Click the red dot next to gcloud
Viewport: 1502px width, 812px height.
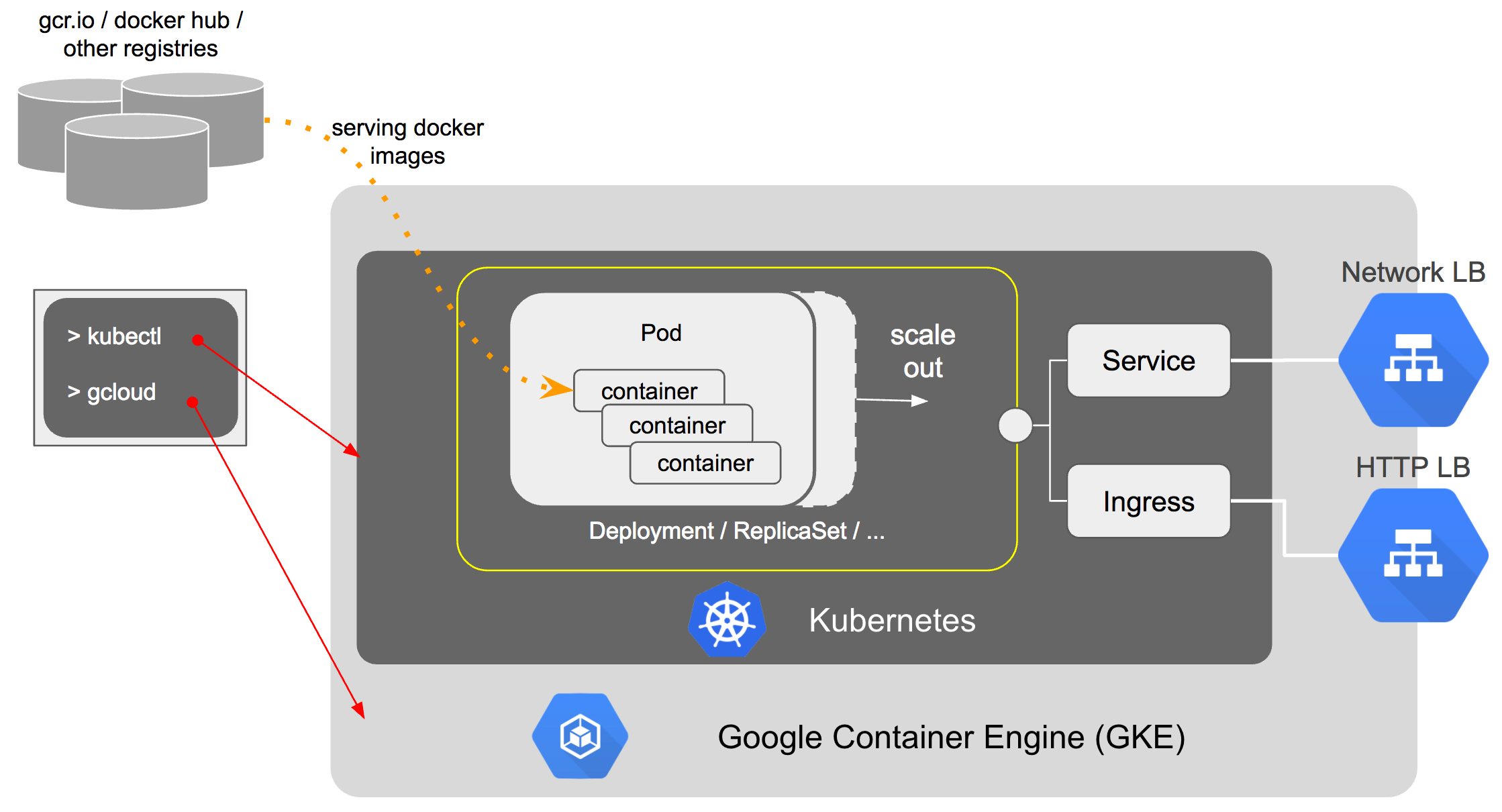(193, 403)
